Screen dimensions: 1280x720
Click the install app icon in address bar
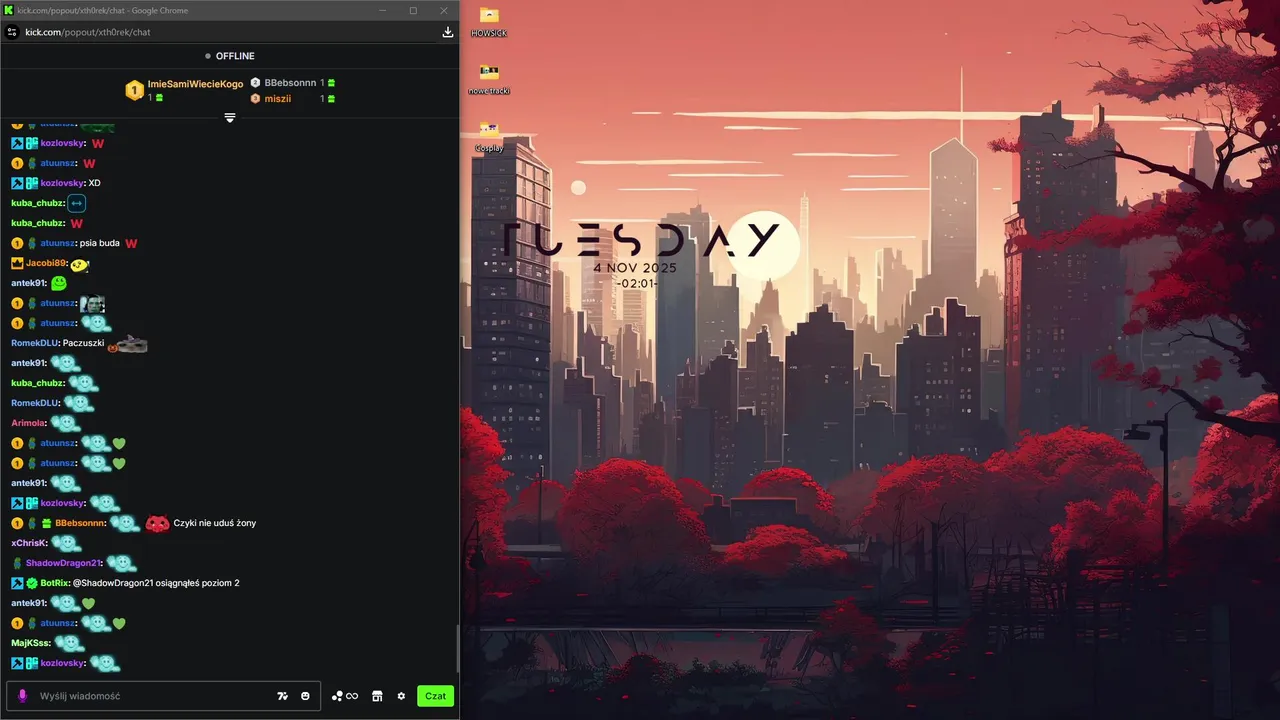click(447, 32)
